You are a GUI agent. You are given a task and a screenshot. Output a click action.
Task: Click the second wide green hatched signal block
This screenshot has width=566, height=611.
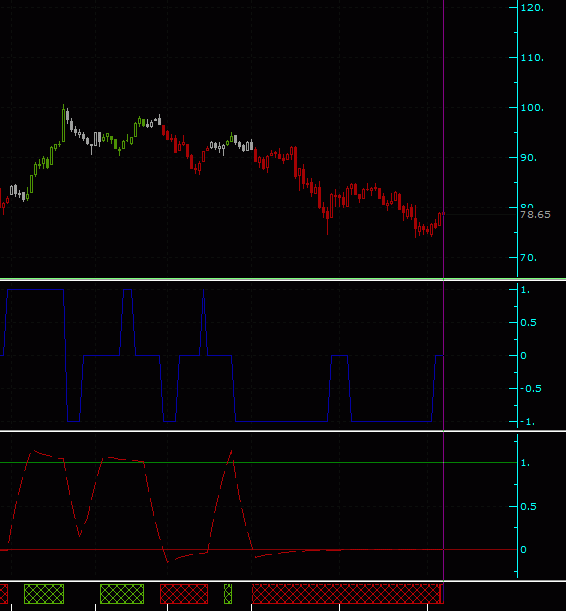[x=122, y=594]
